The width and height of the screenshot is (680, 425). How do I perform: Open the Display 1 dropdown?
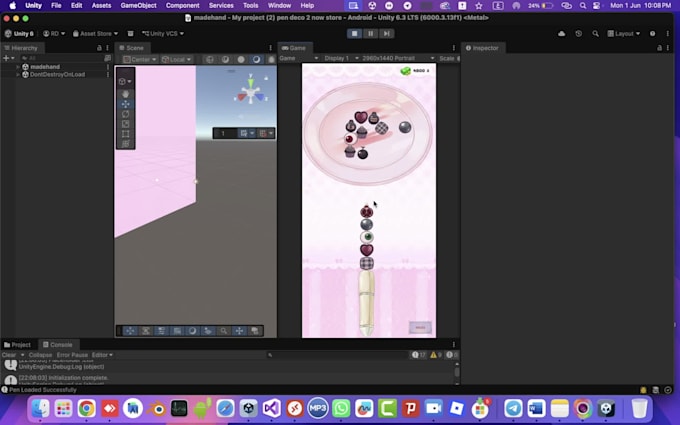click(x=341, y=58)
